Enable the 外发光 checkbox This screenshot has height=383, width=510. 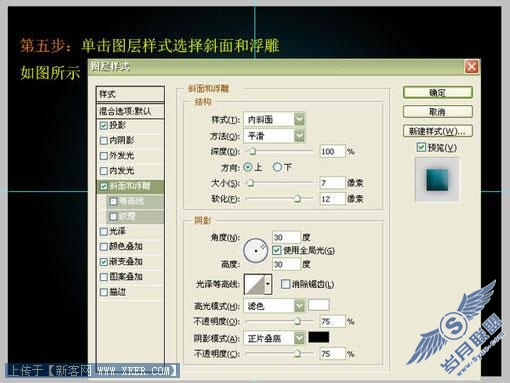tap(104, 156)
